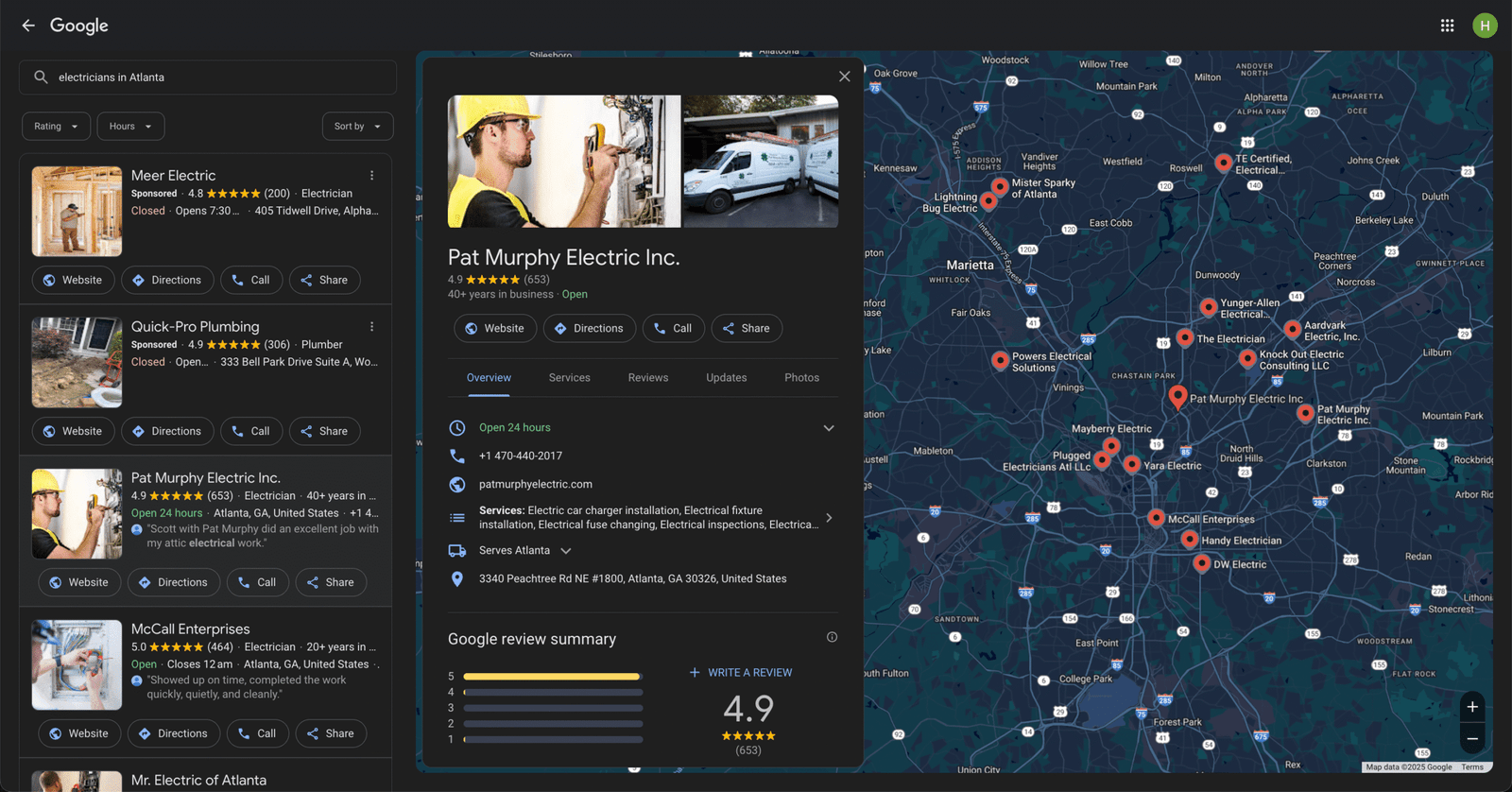Click the 5-star rating bar

point(553,677)
